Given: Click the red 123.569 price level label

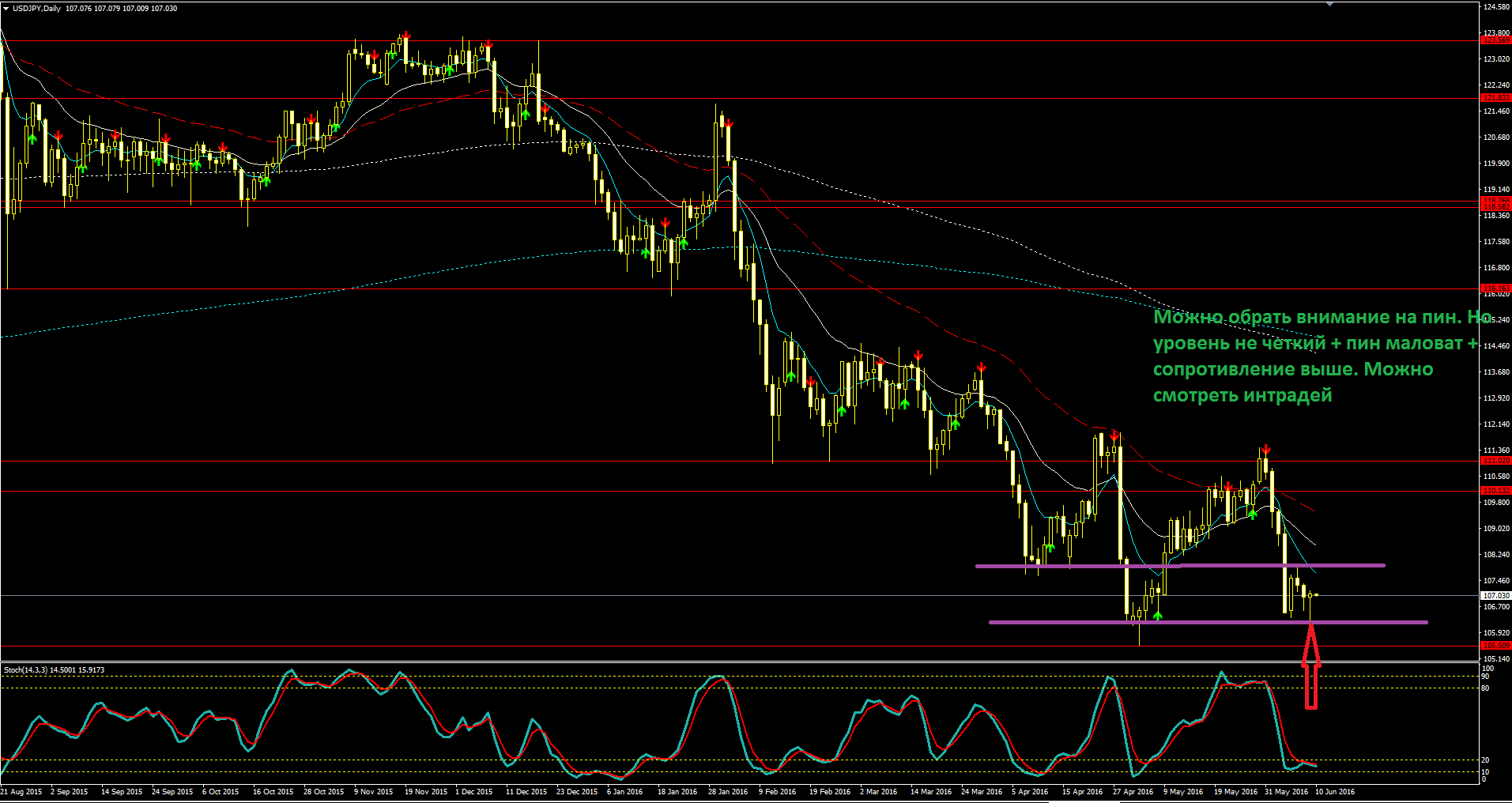Looking at the screenshot, I should 1495,40.
